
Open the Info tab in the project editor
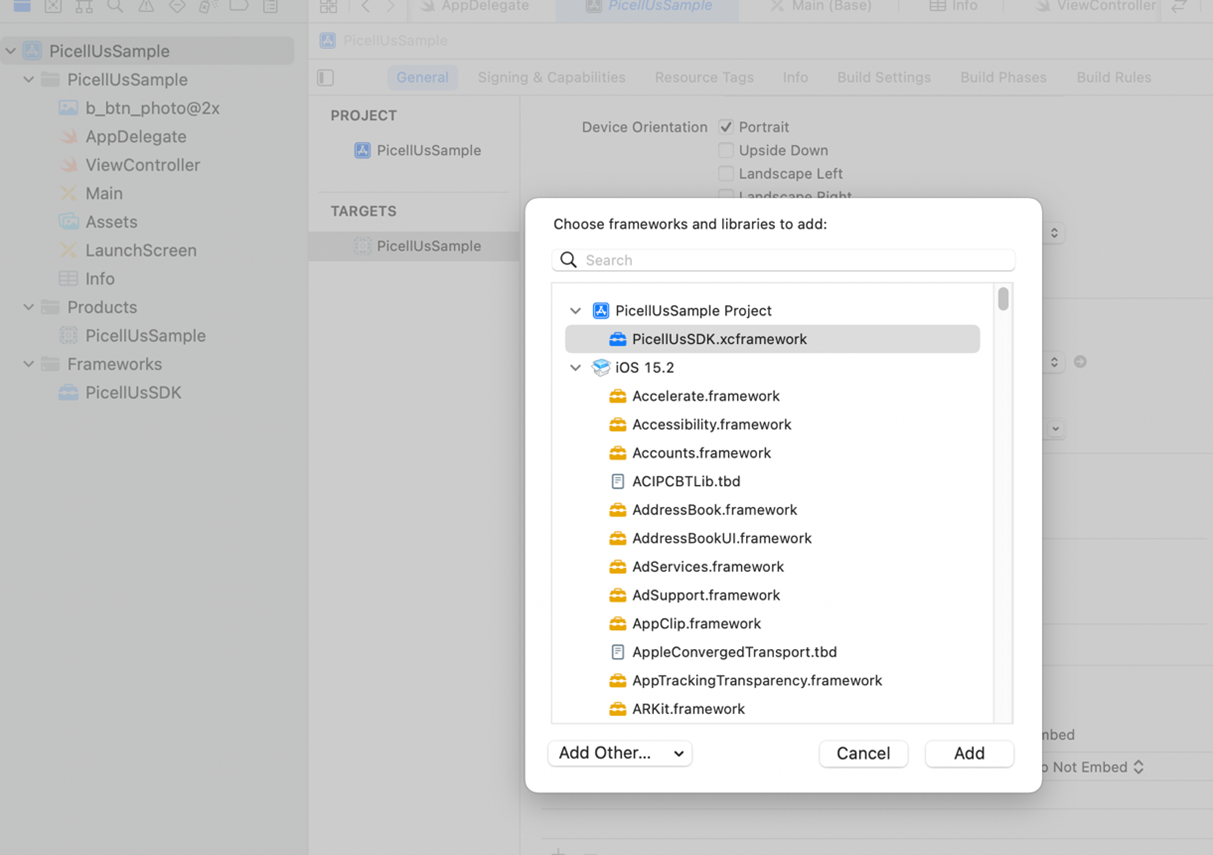click(795, 77)
